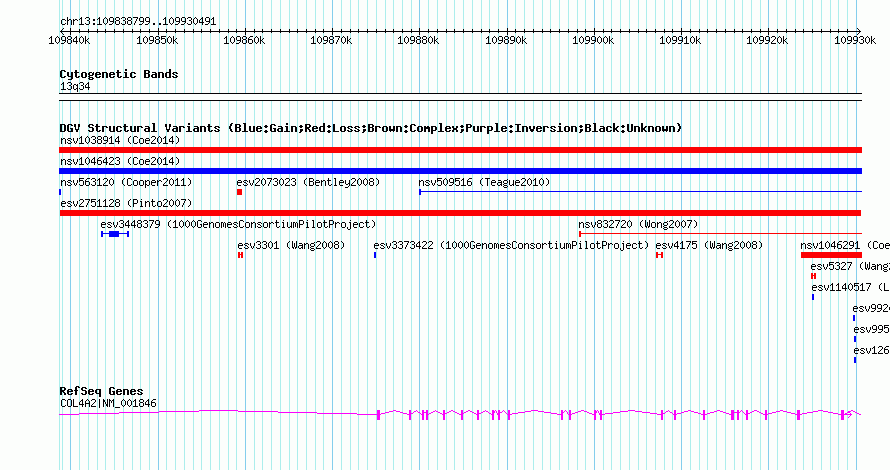Open variant label esv4175 (Wang2008)
The image size is (890, 470).
[x=709, y=245]
